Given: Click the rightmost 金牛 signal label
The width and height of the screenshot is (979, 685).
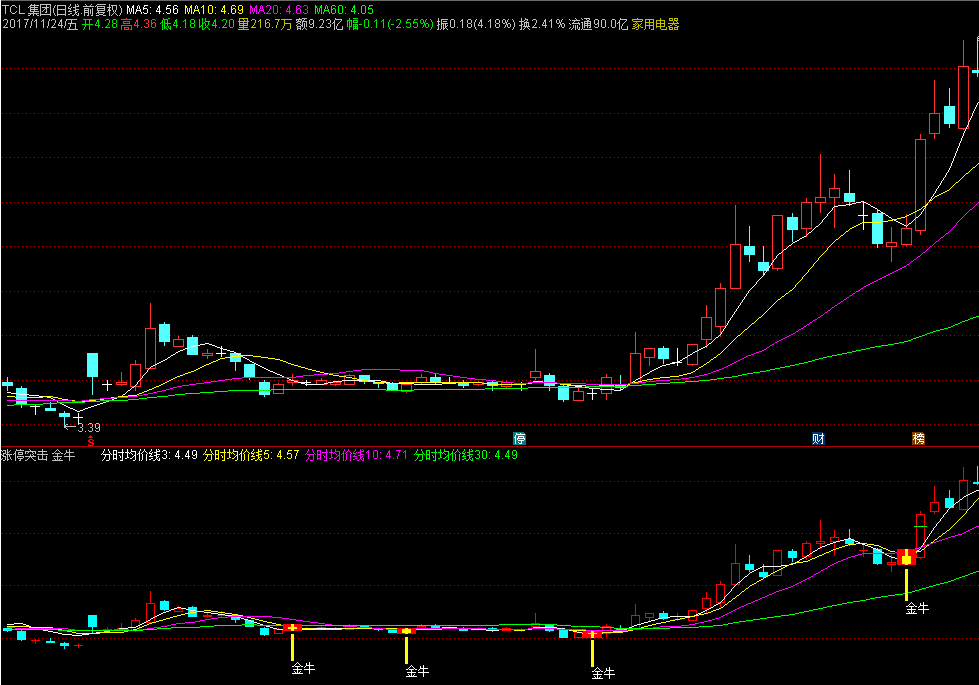Looking at the screenshot, I should point(917,608).
